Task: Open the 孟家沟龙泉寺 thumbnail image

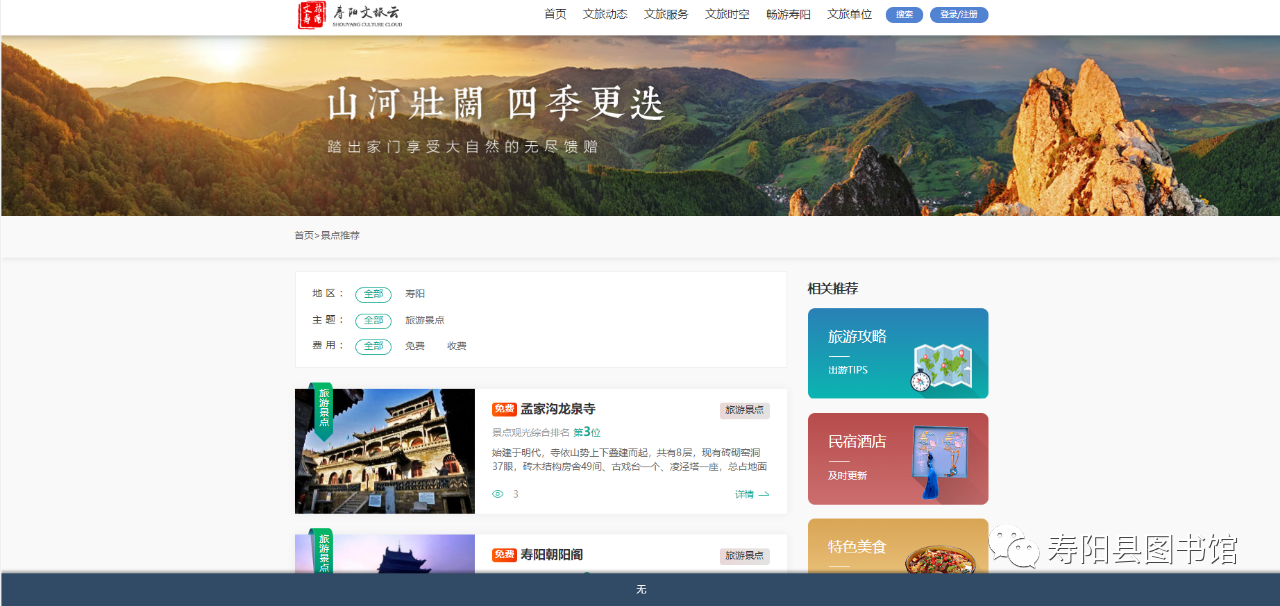Action: click(385, 451)
